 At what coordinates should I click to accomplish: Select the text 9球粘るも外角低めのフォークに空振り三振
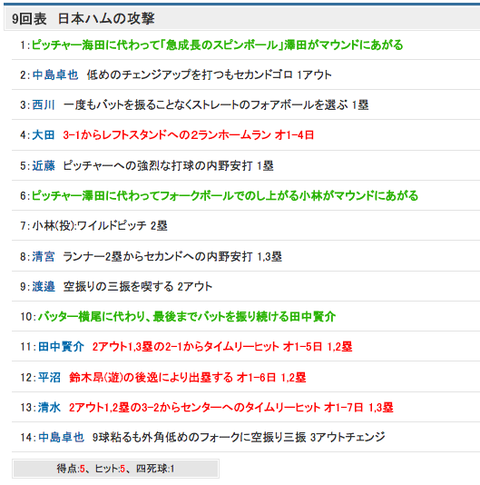199,437
